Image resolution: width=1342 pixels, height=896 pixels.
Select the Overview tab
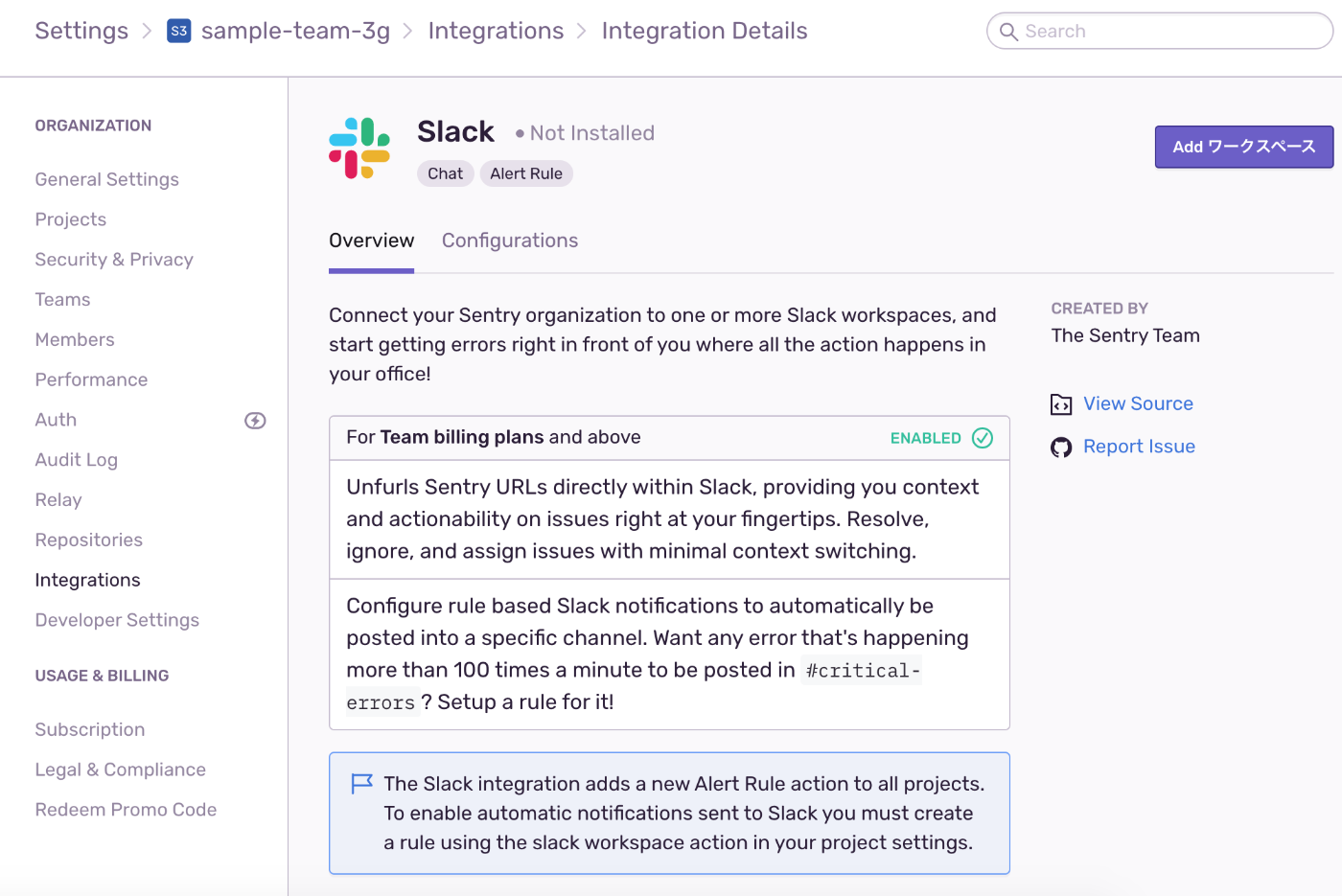pyautogui.click(x=372, y=241)
